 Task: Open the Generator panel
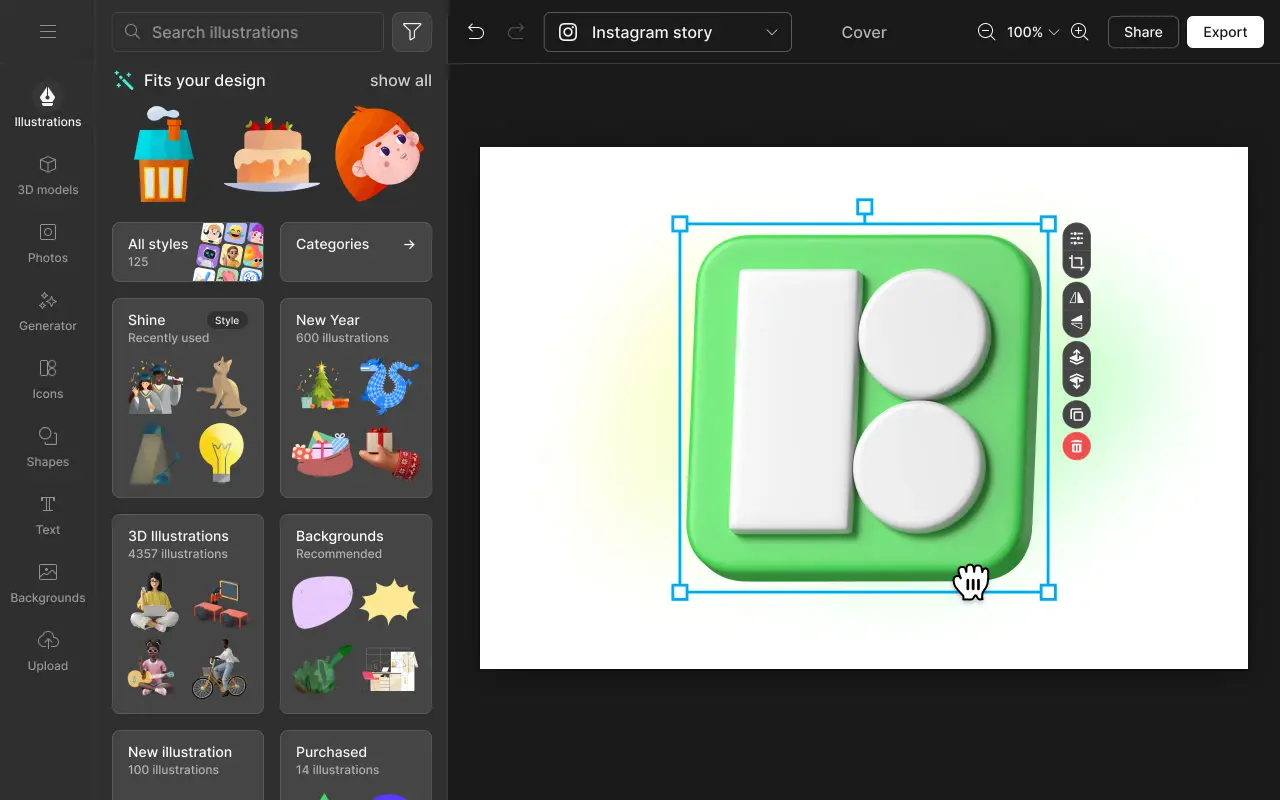point(47,311)
